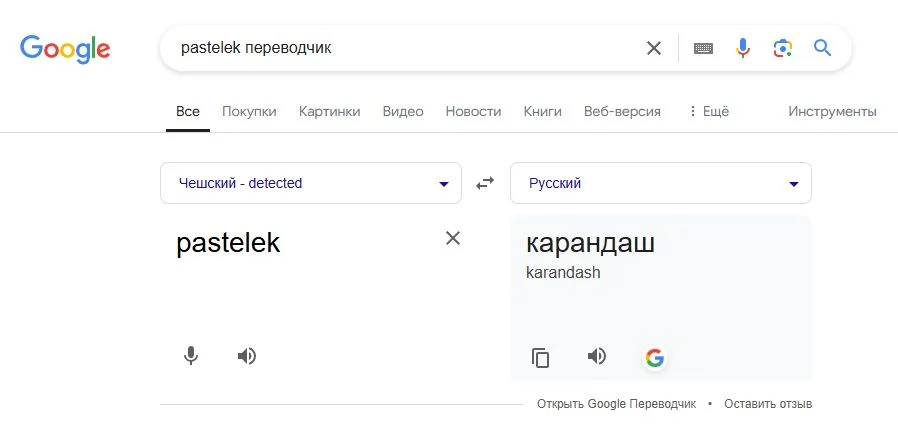Open the 'Чешский - detected' source language dropdown
This screenshot has height=438, width=898.
[x=311, y=183]
